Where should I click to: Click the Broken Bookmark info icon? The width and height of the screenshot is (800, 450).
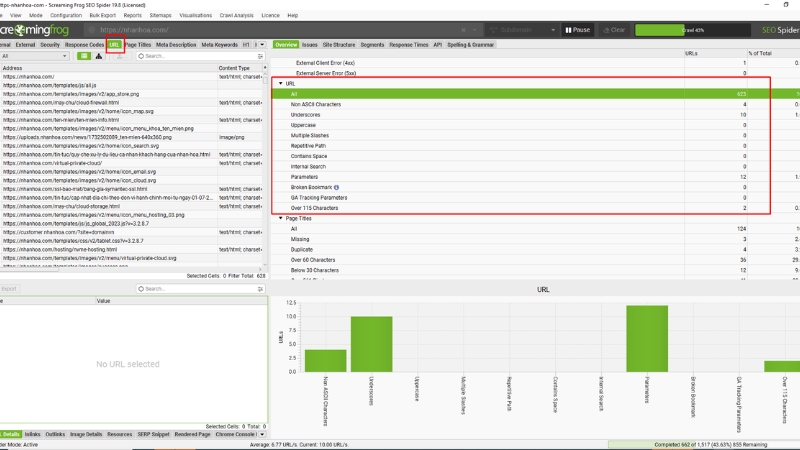[336, 187]
